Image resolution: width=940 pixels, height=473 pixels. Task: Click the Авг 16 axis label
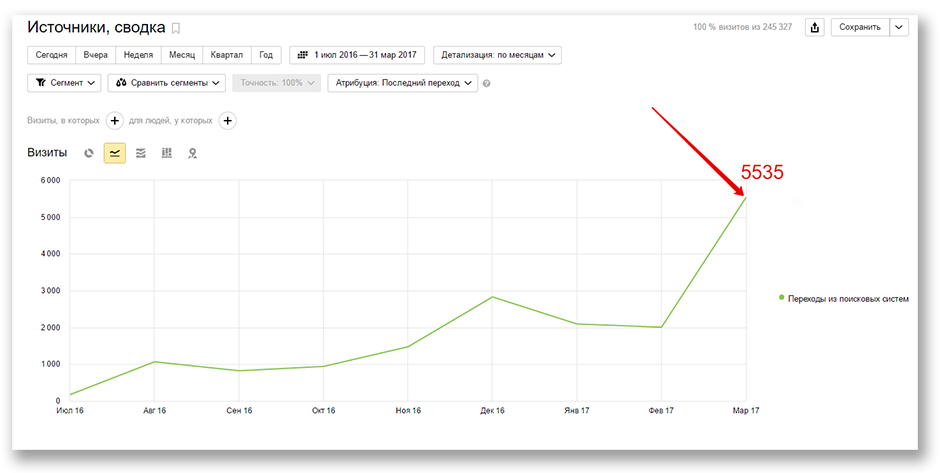[154, 411]
